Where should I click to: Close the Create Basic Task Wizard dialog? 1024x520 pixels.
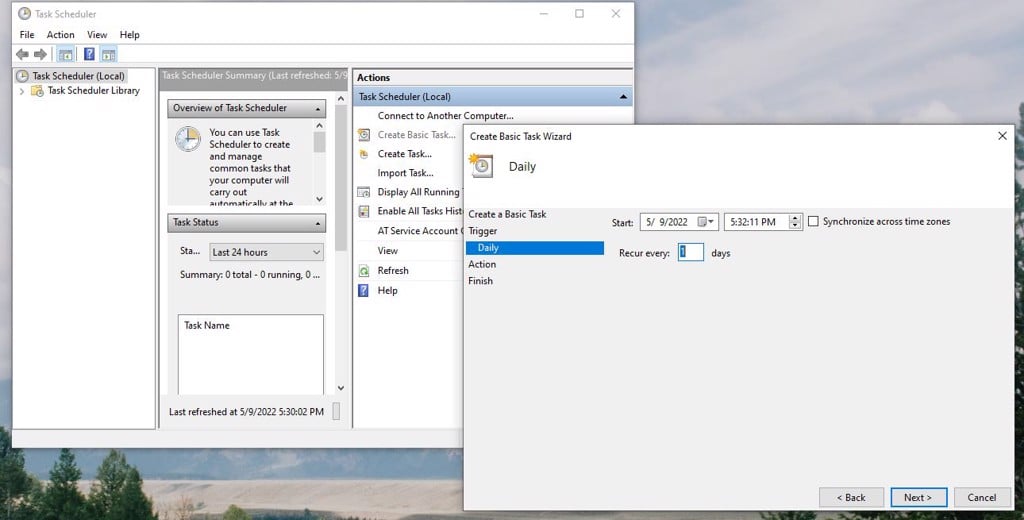point(1002,136)
